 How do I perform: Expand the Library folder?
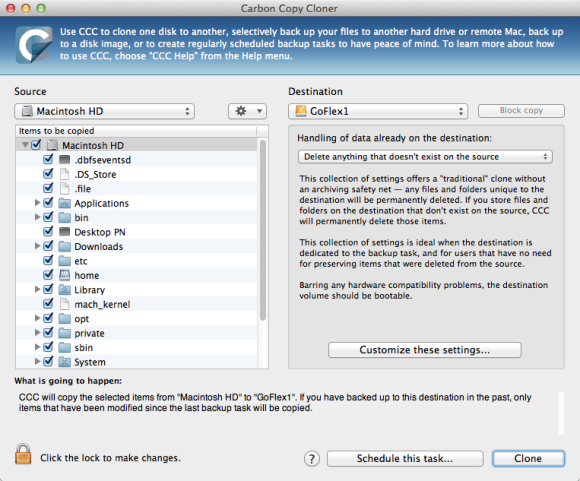click(x=37, y=289)
